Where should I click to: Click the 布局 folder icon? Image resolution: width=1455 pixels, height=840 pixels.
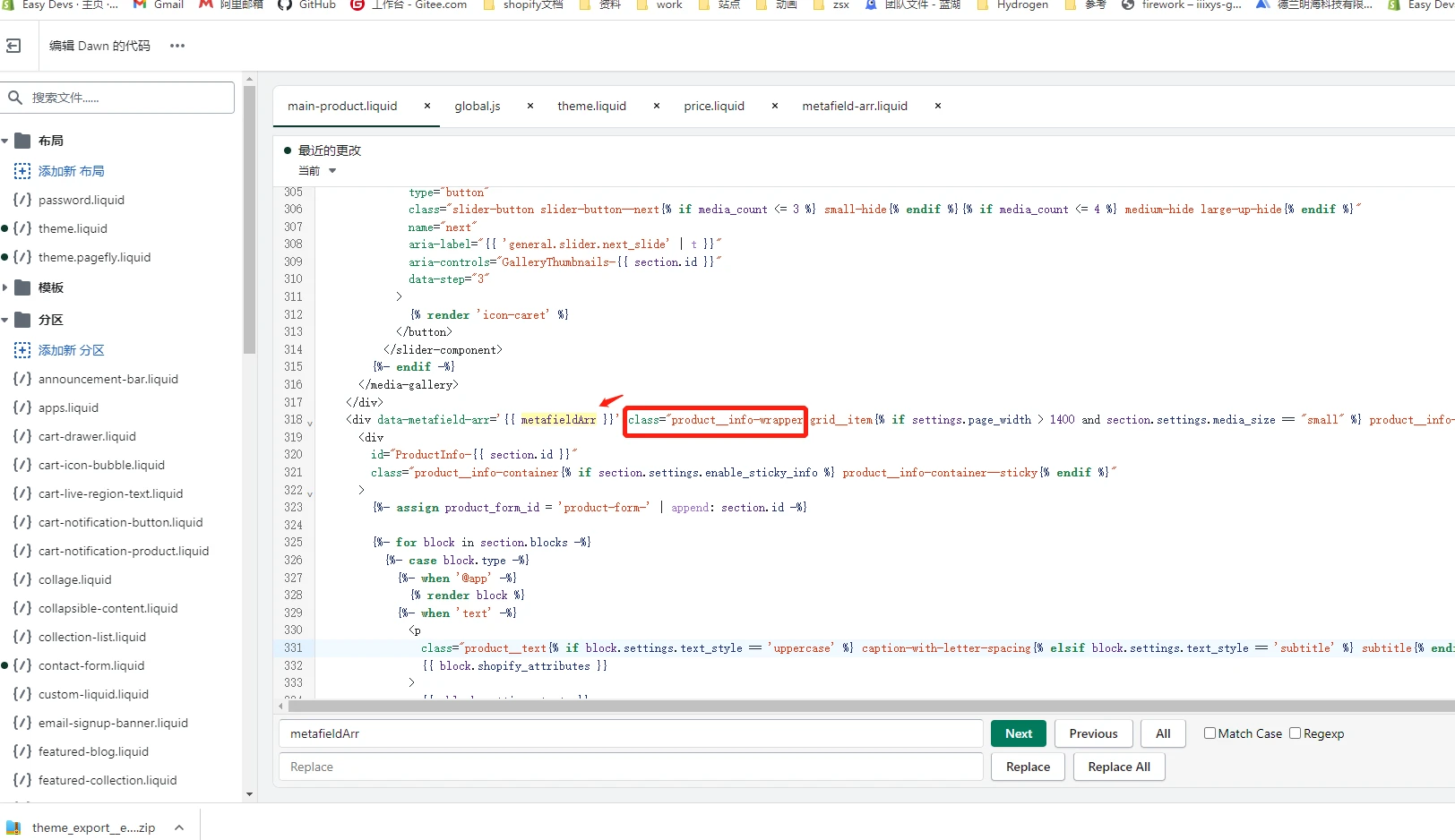[x=22, y=141]
